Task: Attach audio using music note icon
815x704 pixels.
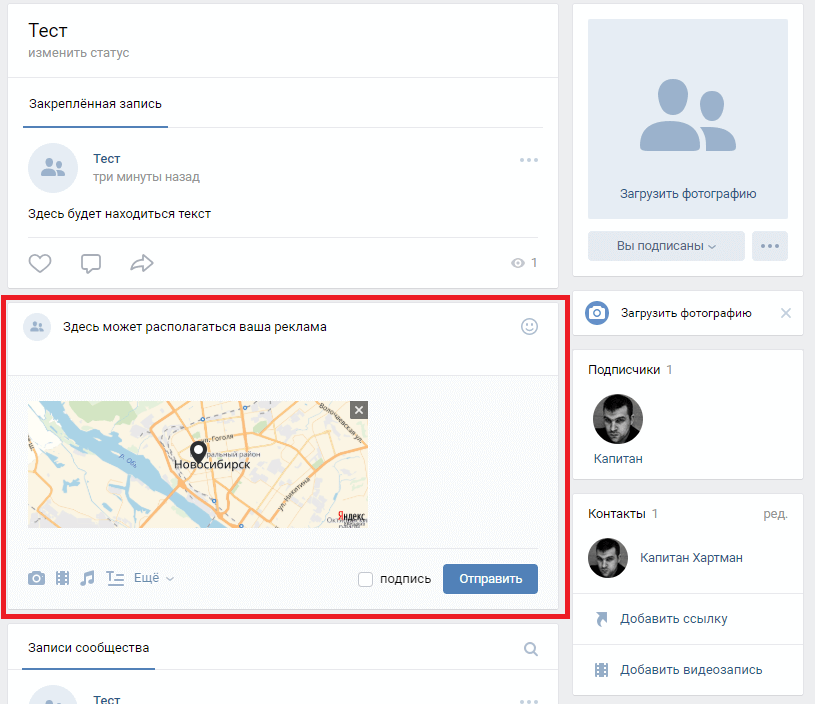Action: 88,578
